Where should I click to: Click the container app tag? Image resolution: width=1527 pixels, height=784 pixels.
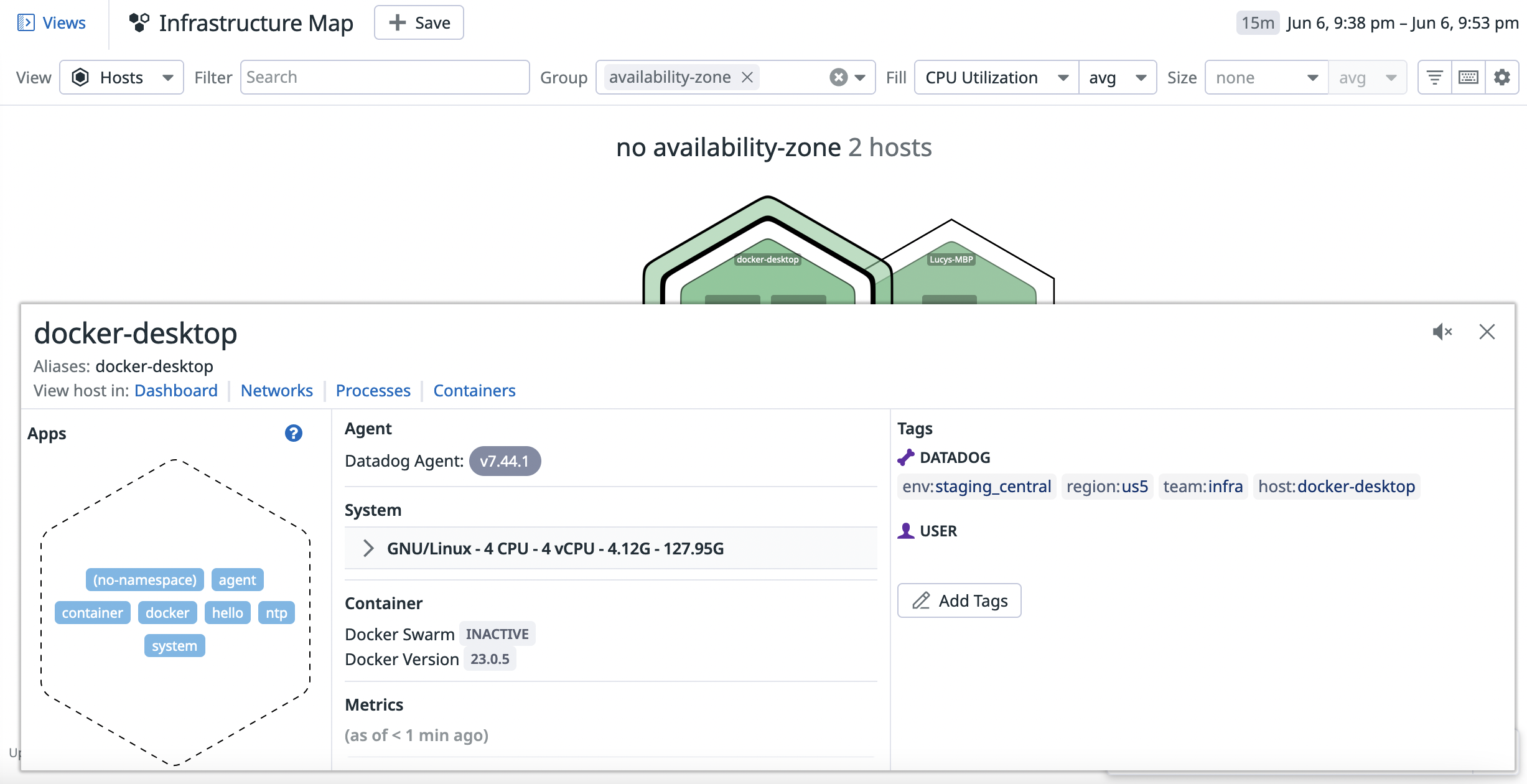point(92,613)
